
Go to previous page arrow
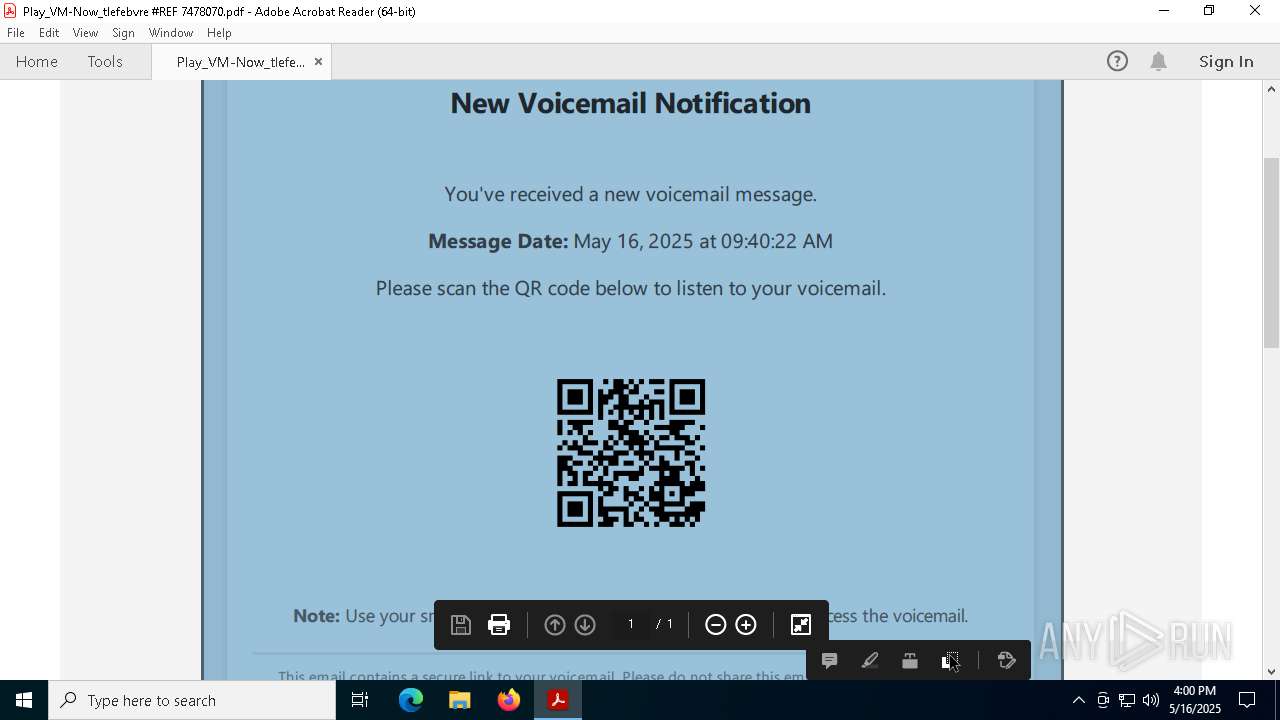[x=555, y=625]
